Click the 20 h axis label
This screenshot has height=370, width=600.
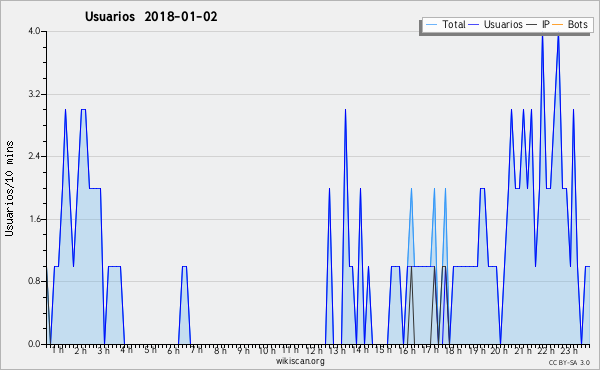point(499,350)
